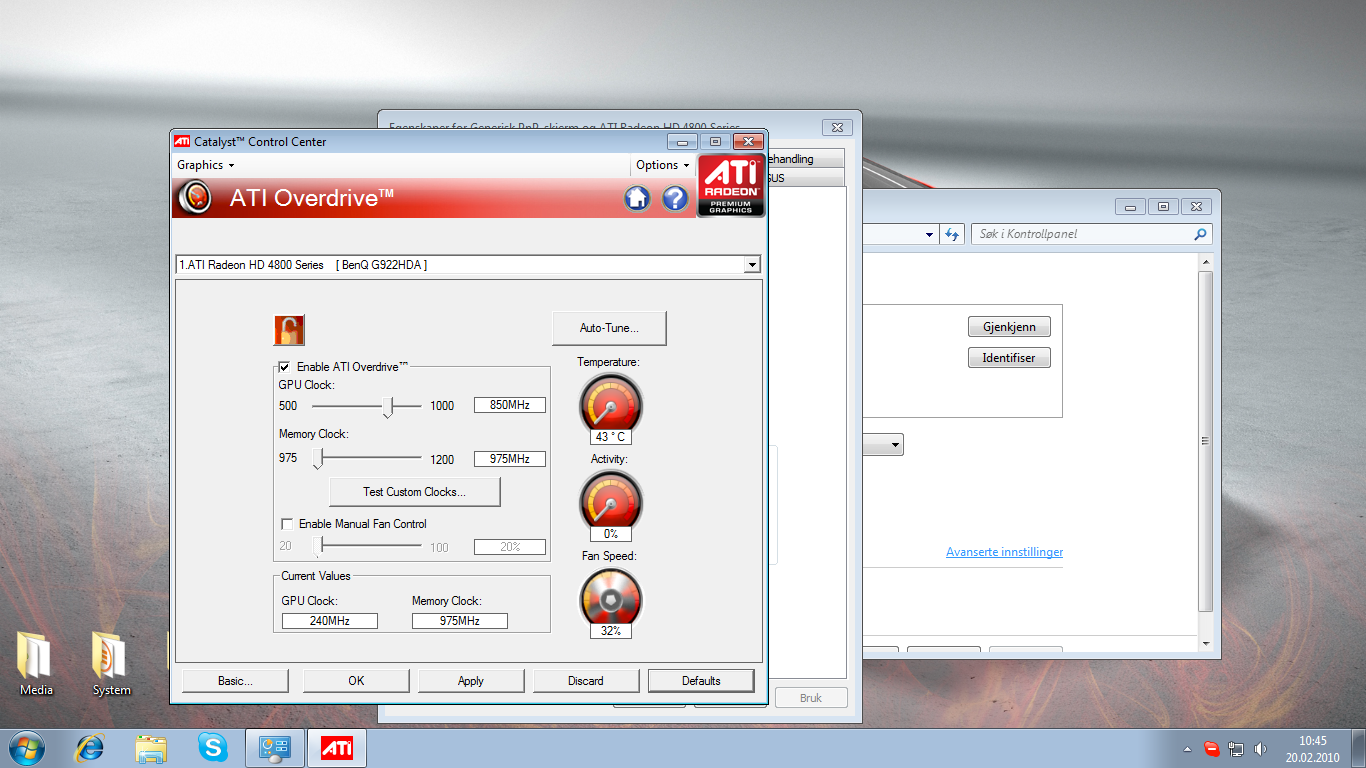Click the Memory Clock slider handle
This screenshot has width=1366, height=768.
click(318, 459)
